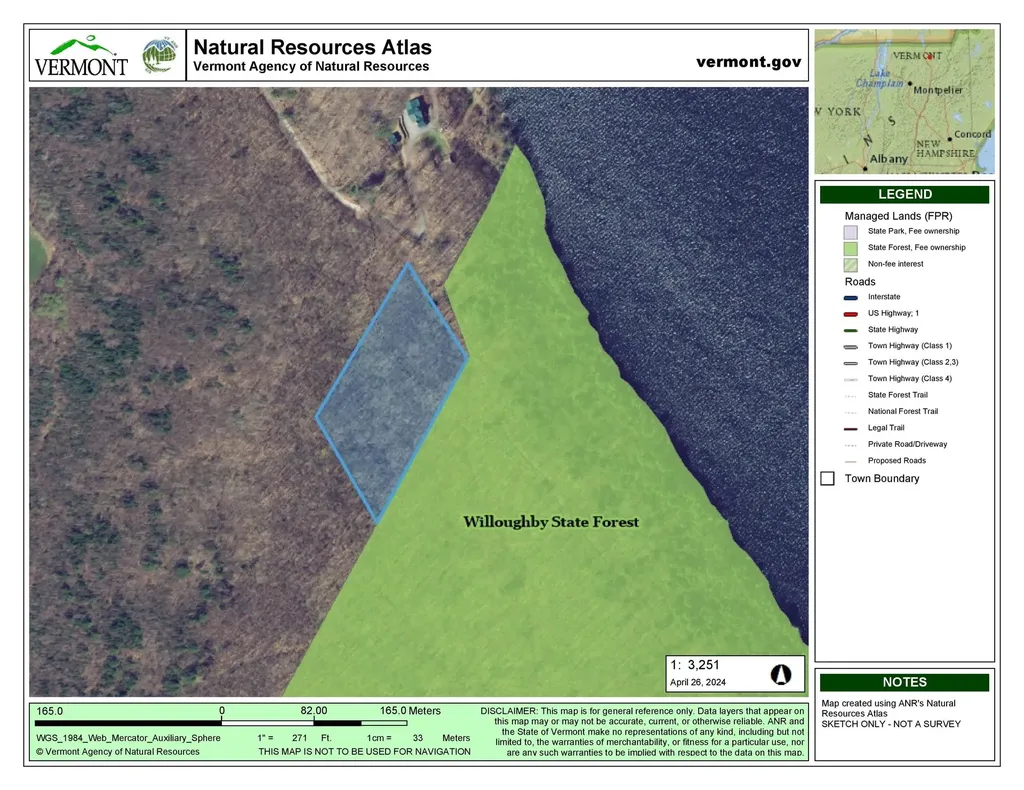Screen dimensions: 1024x790
Task: Click the blue outlined parcel on map
Action: [x=392, y=395]
